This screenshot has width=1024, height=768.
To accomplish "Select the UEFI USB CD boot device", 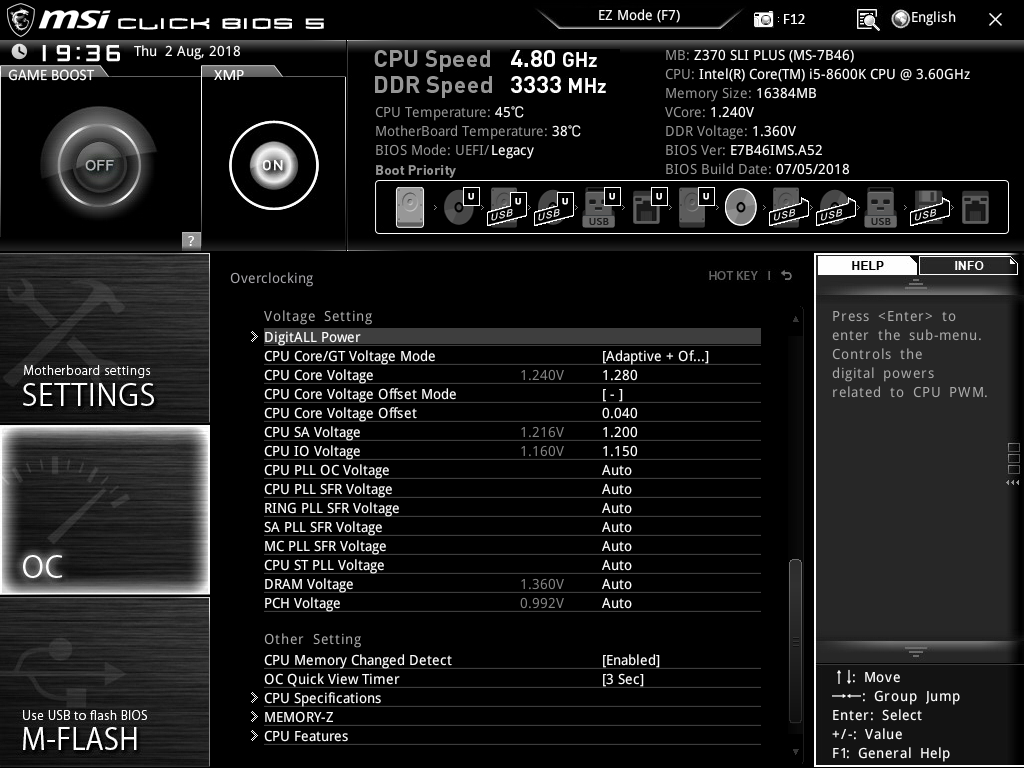I will coord(554,208).
